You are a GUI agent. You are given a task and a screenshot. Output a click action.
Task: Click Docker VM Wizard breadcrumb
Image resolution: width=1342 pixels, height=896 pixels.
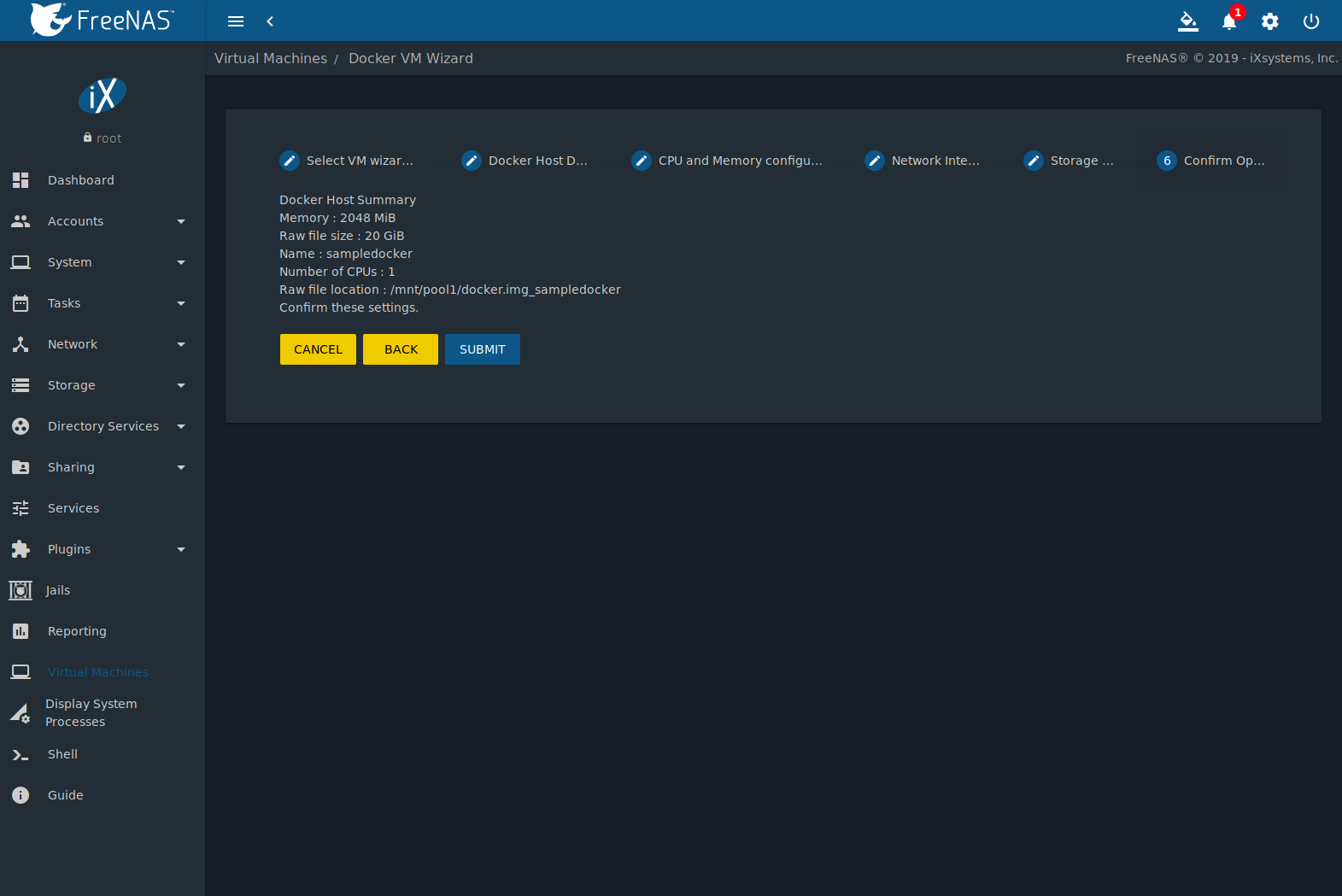pyautogui.click(x=411, y=58)
